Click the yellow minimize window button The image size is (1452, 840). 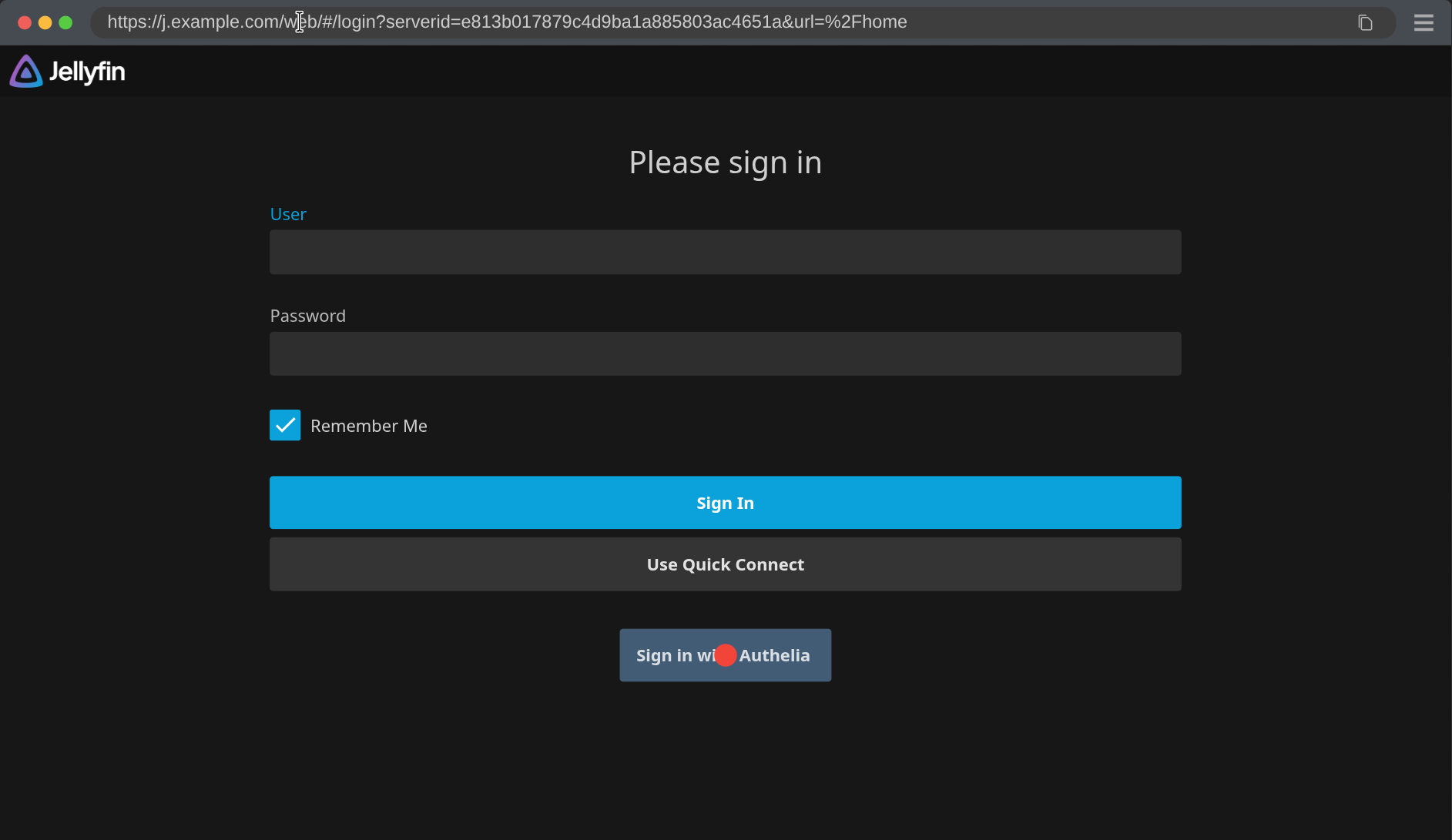(45, 22)
